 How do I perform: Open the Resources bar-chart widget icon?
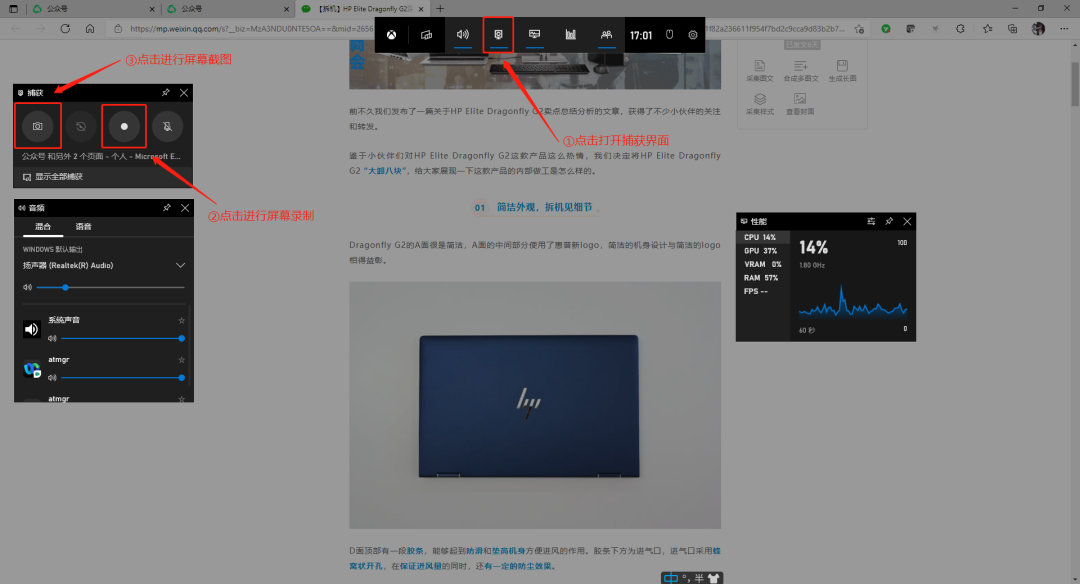pos(570,34)
